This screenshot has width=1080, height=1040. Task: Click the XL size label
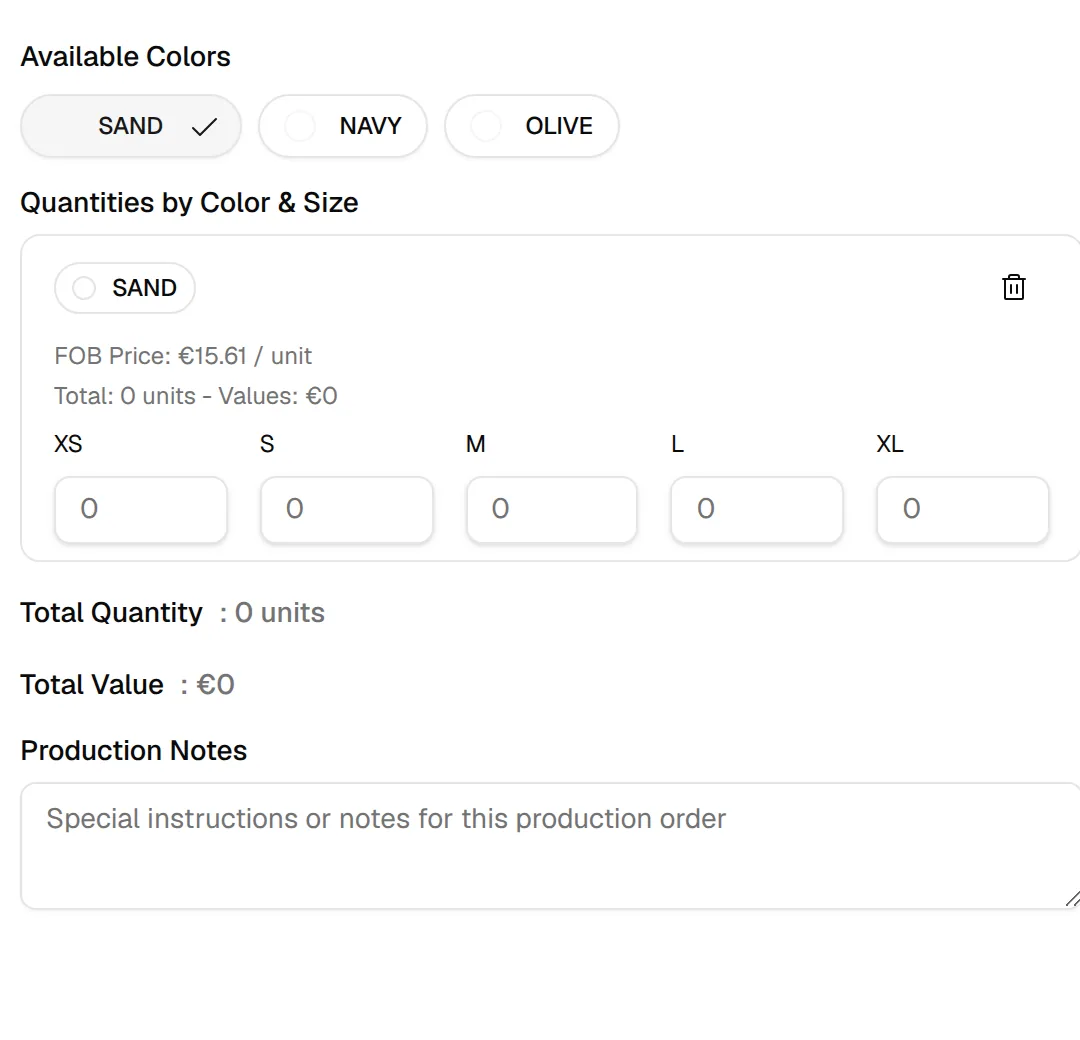click(890, 444)
